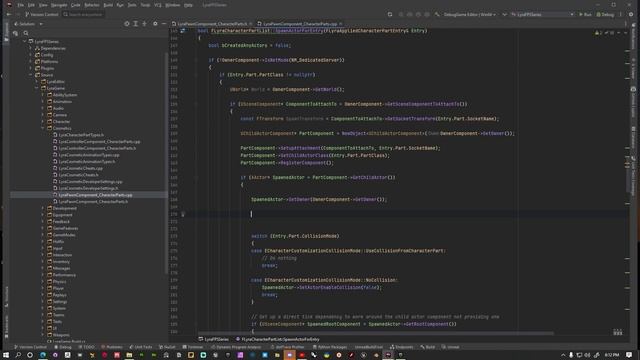Open the Version Control tool window tab
Screen dimensions: 640x360
pyautogui.click(x=31, y=347)
